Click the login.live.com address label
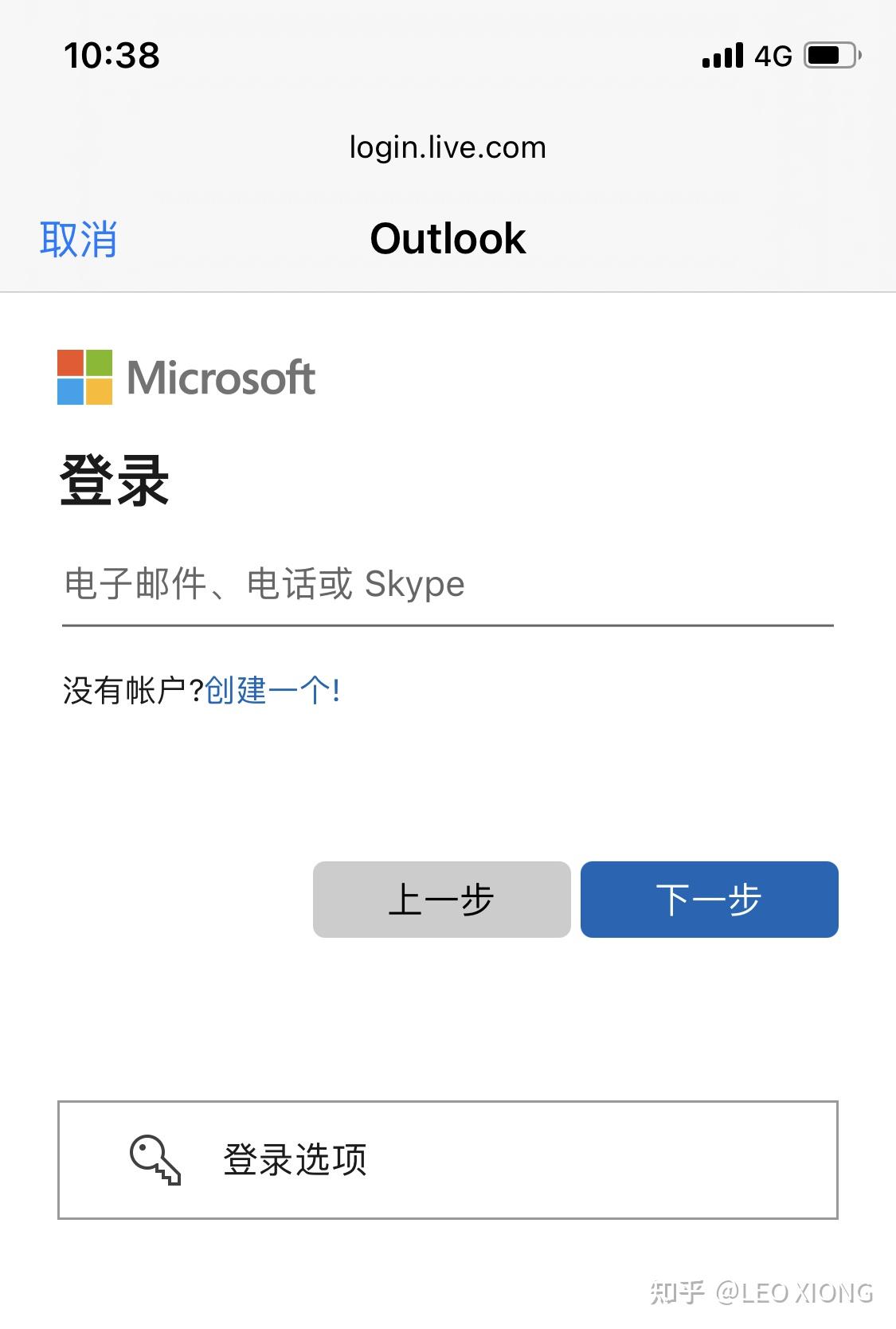Viewport: 896px width, 1329px height. tap(448, 147)
